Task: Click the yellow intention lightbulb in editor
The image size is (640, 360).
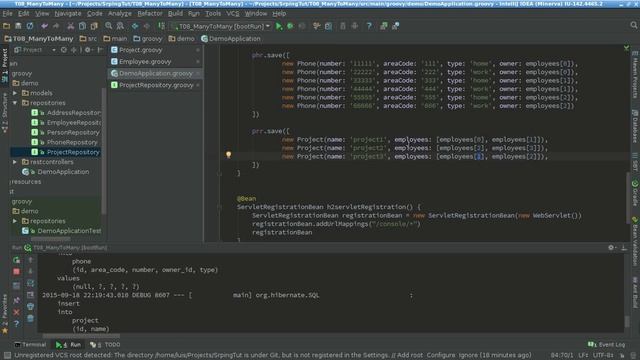Action: (229, 155)
